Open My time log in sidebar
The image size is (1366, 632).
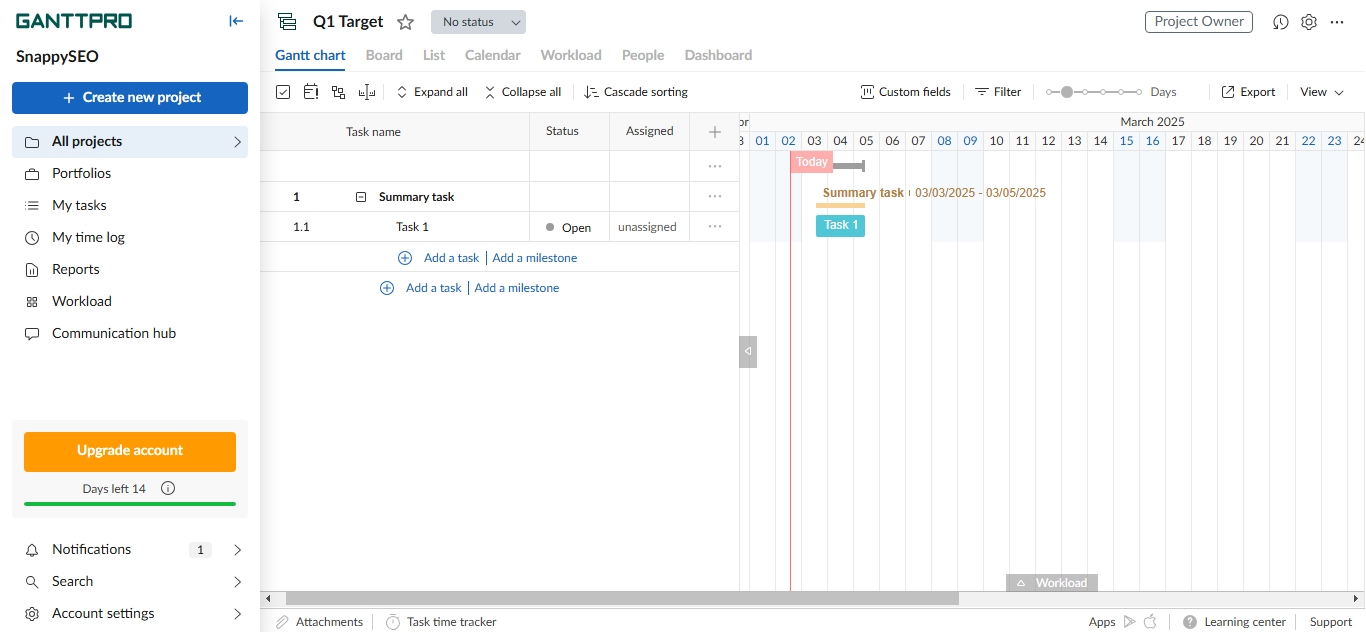[88, 238]
